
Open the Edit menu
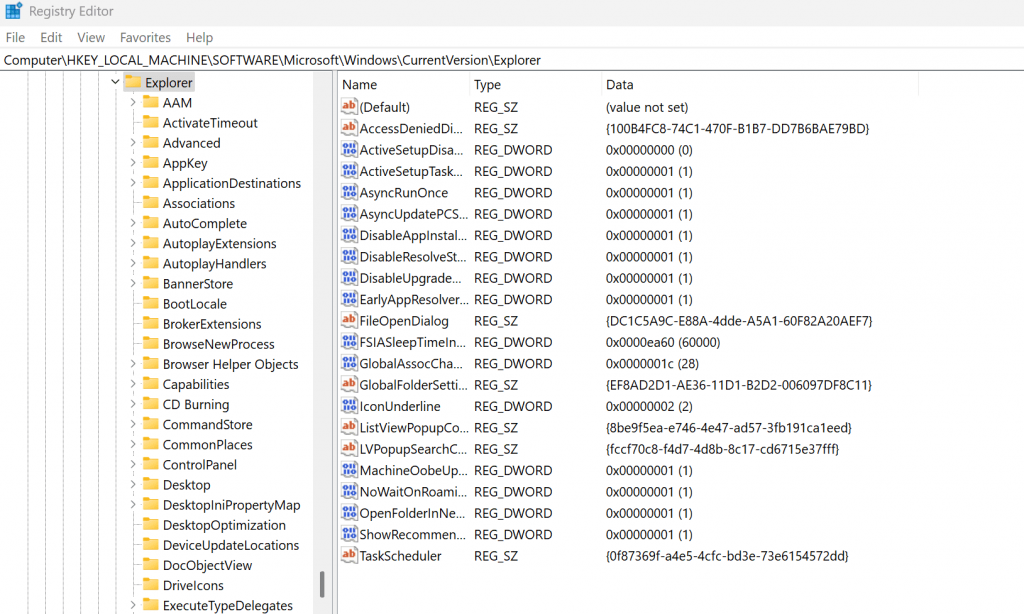pyautogui.click(x=51, y=37)
